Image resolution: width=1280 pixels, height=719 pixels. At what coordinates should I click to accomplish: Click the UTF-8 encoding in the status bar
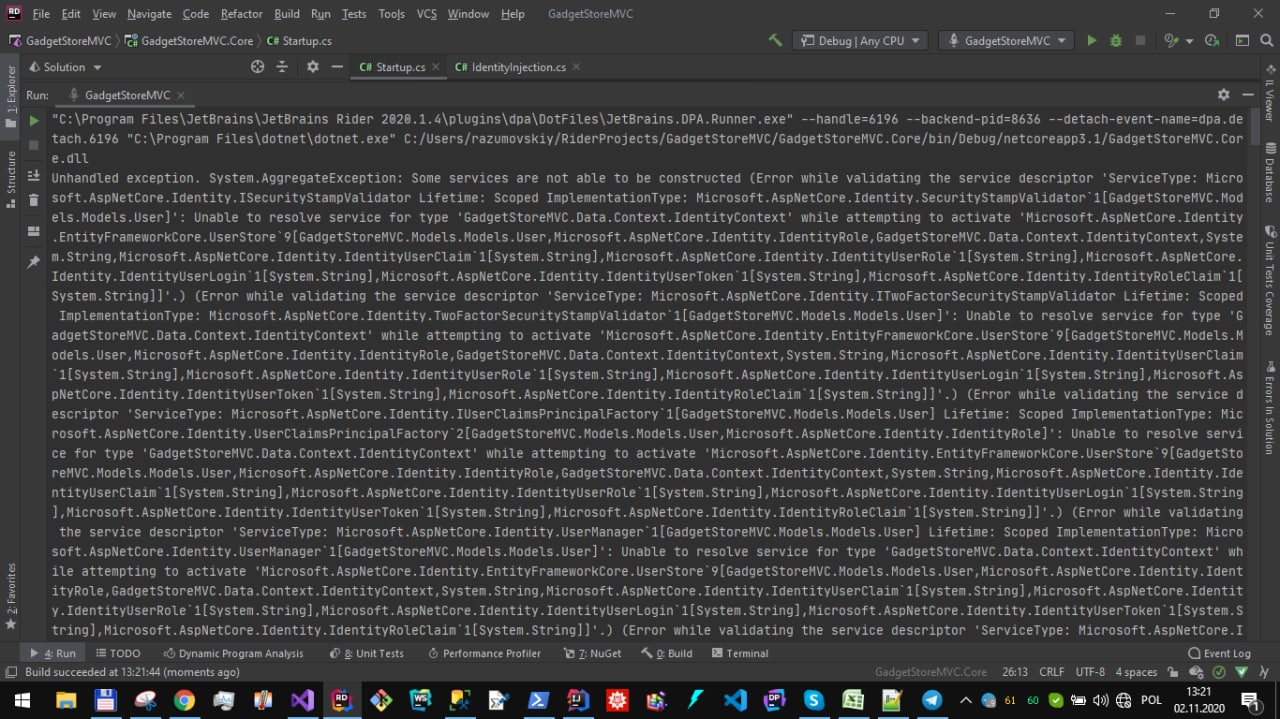1090,672
